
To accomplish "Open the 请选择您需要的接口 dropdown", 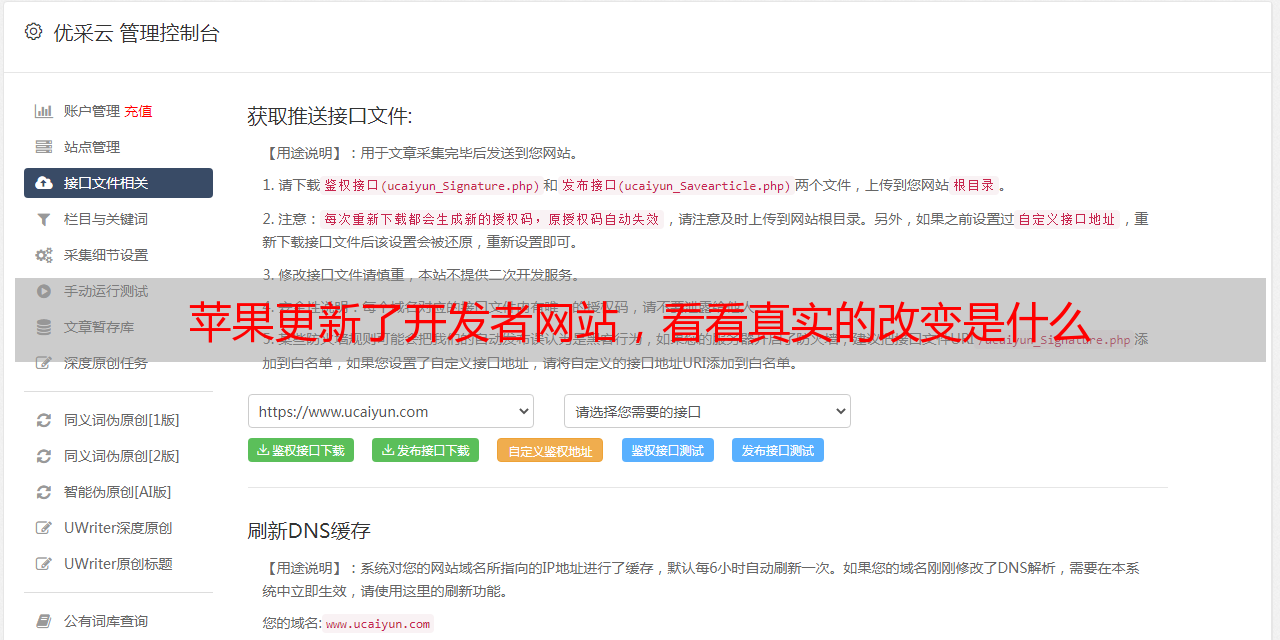I will (x=707, y=411).
